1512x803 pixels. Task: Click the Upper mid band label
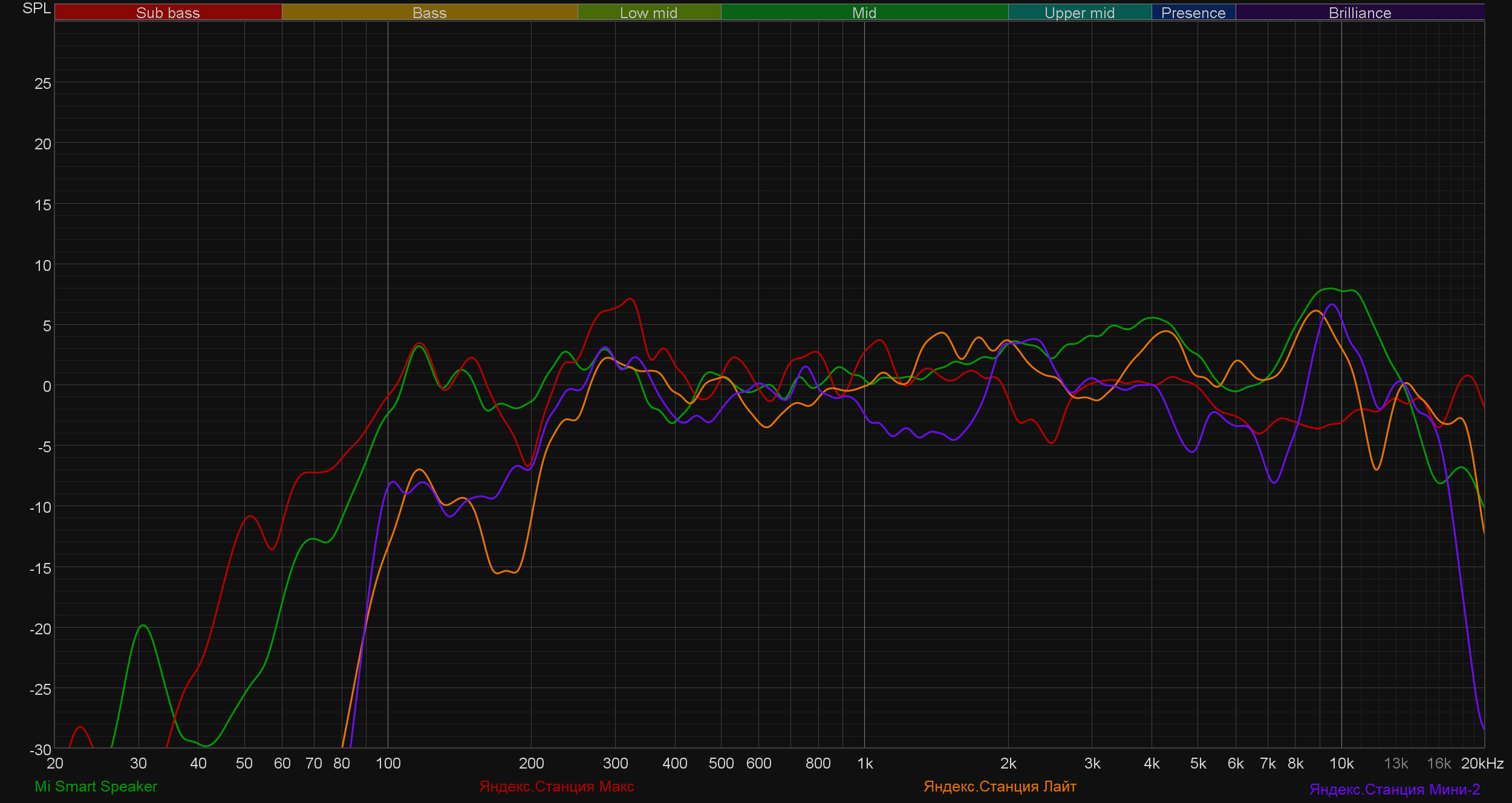(1079, 13)
